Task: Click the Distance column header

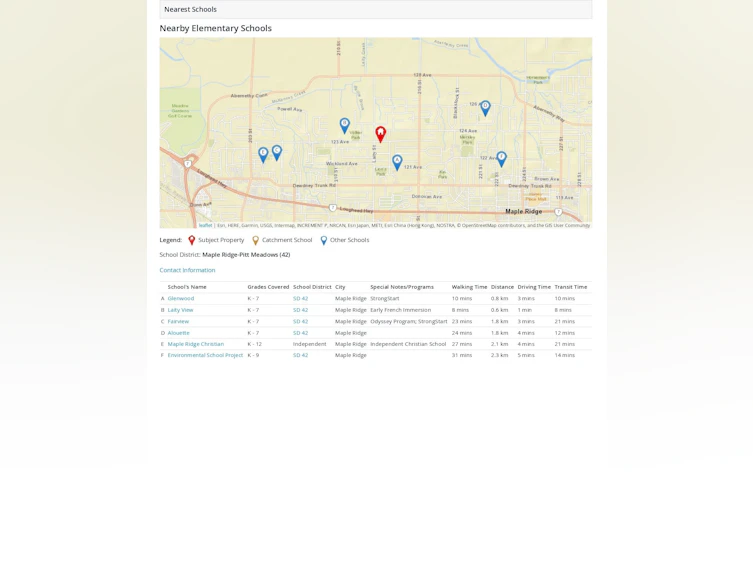Action: tap(502, 287)
